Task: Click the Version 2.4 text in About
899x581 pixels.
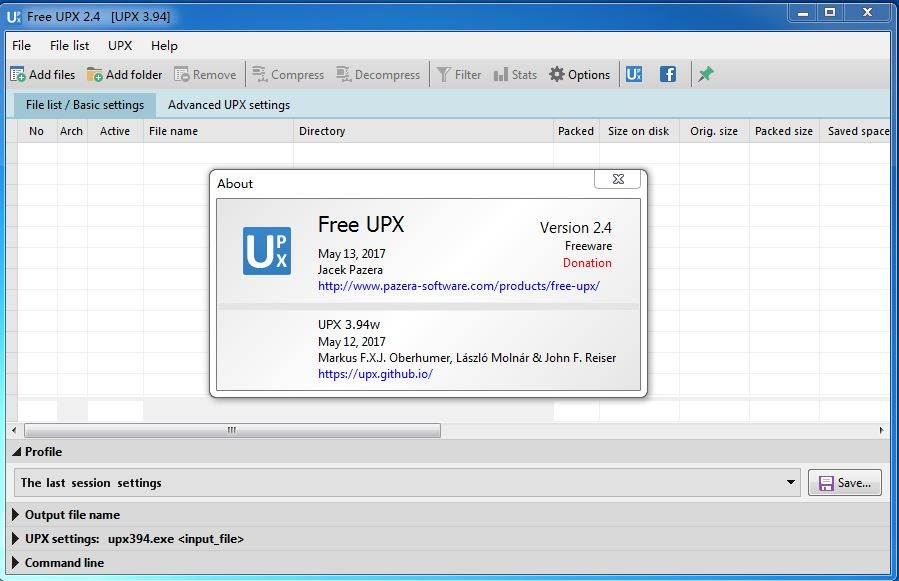Action: [576, 228]
